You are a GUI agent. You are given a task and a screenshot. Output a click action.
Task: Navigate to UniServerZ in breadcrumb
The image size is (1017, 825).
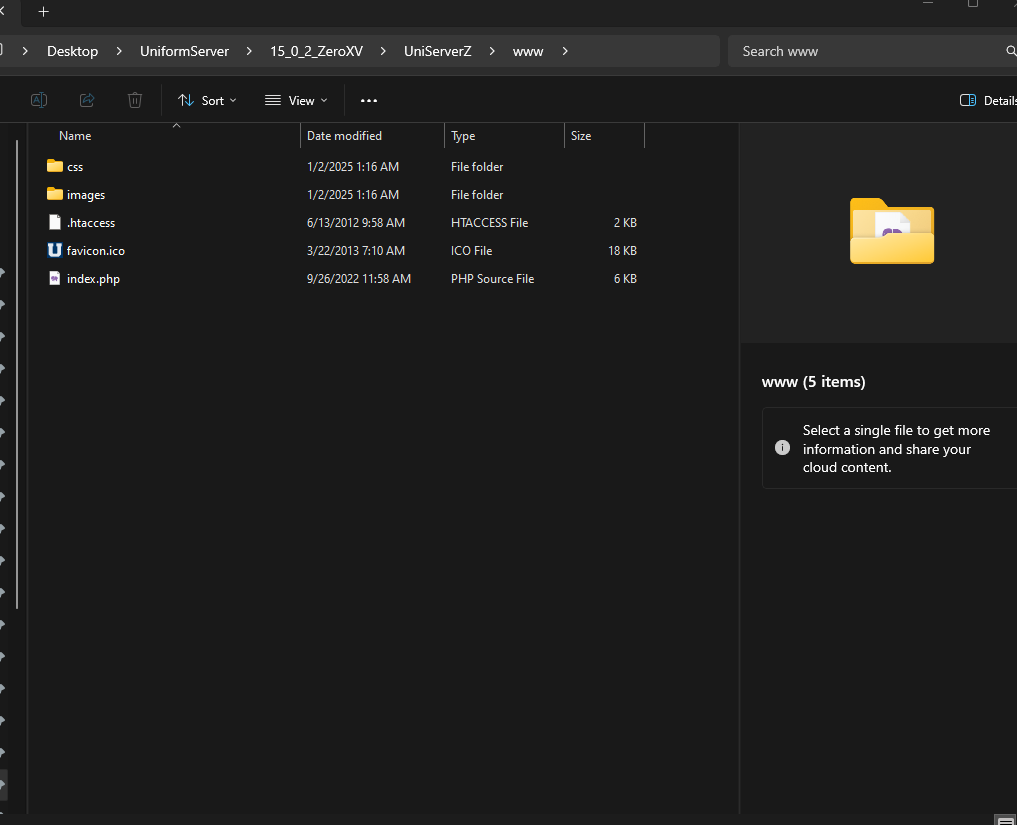pyautogui.click(x=438, y=51)
